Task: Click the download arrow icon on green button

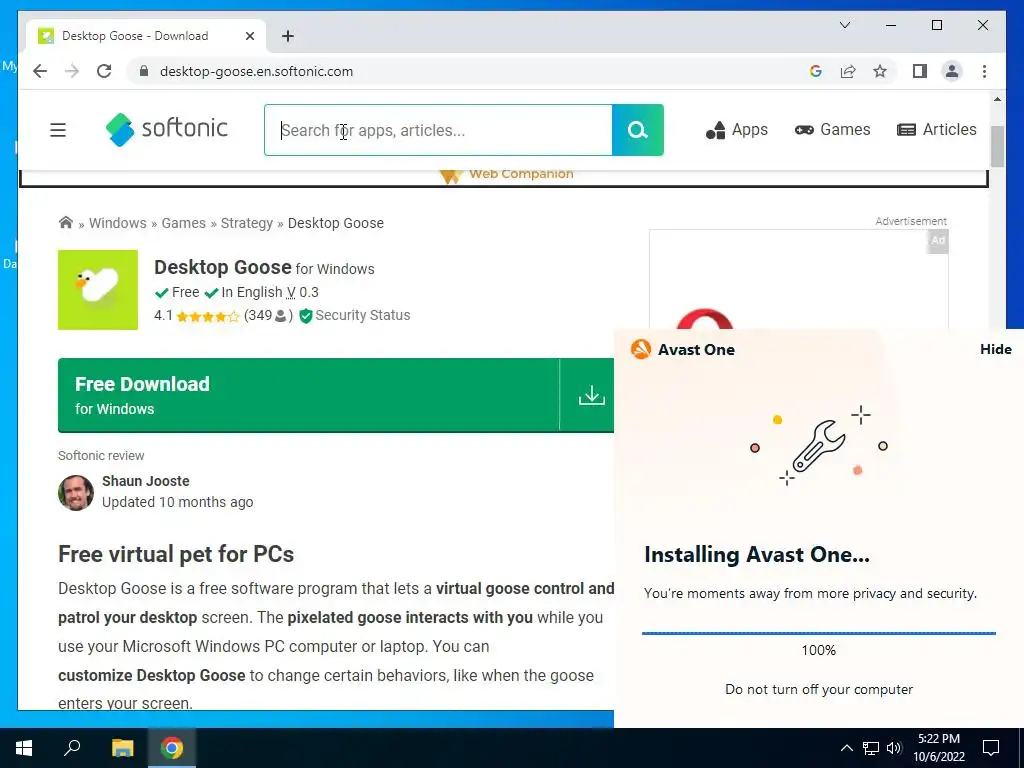Action: click(592, 395)
